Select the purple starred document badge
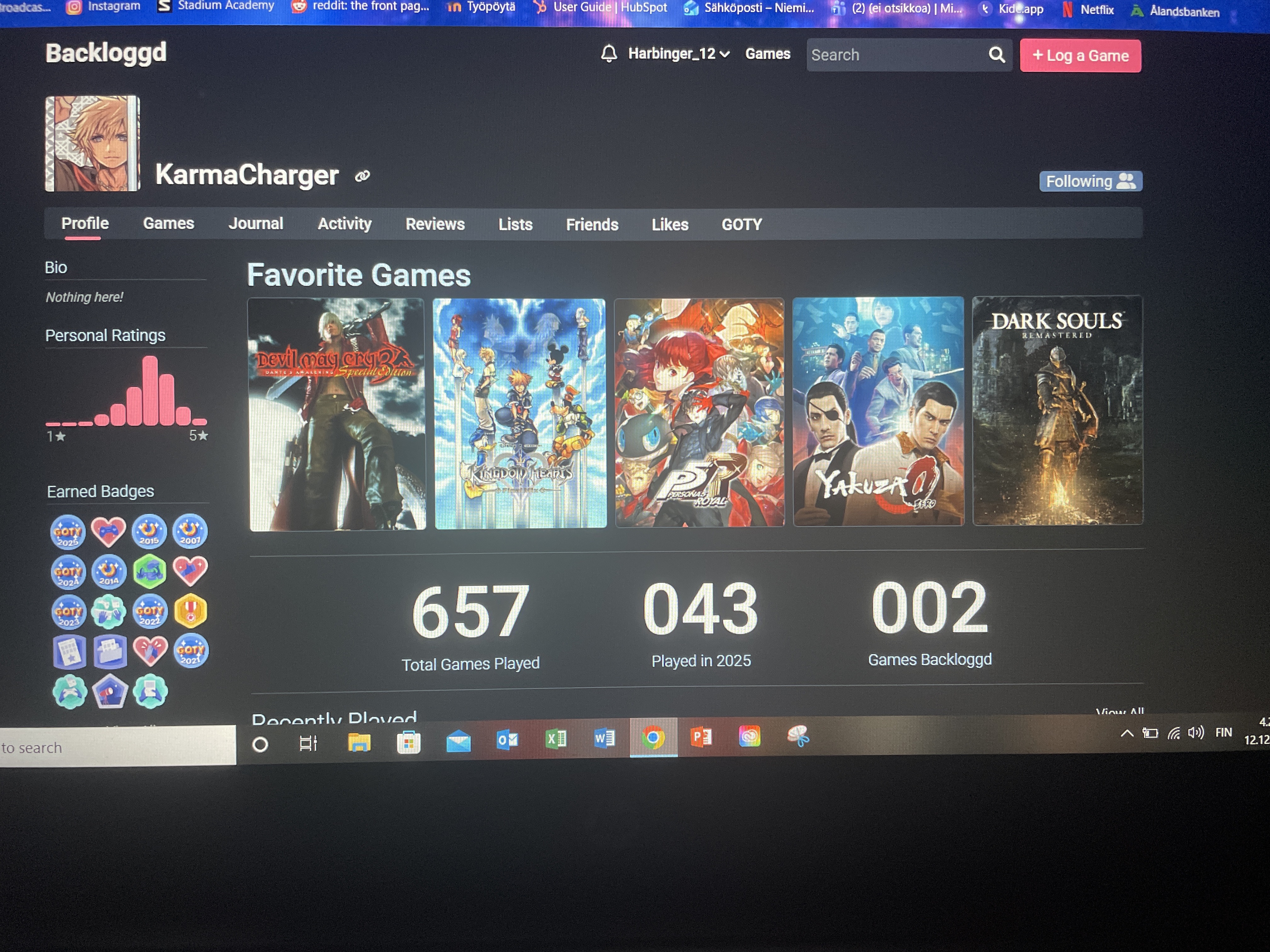The width and height of the screenshot is (1270, 952). (x=70, y=653)
